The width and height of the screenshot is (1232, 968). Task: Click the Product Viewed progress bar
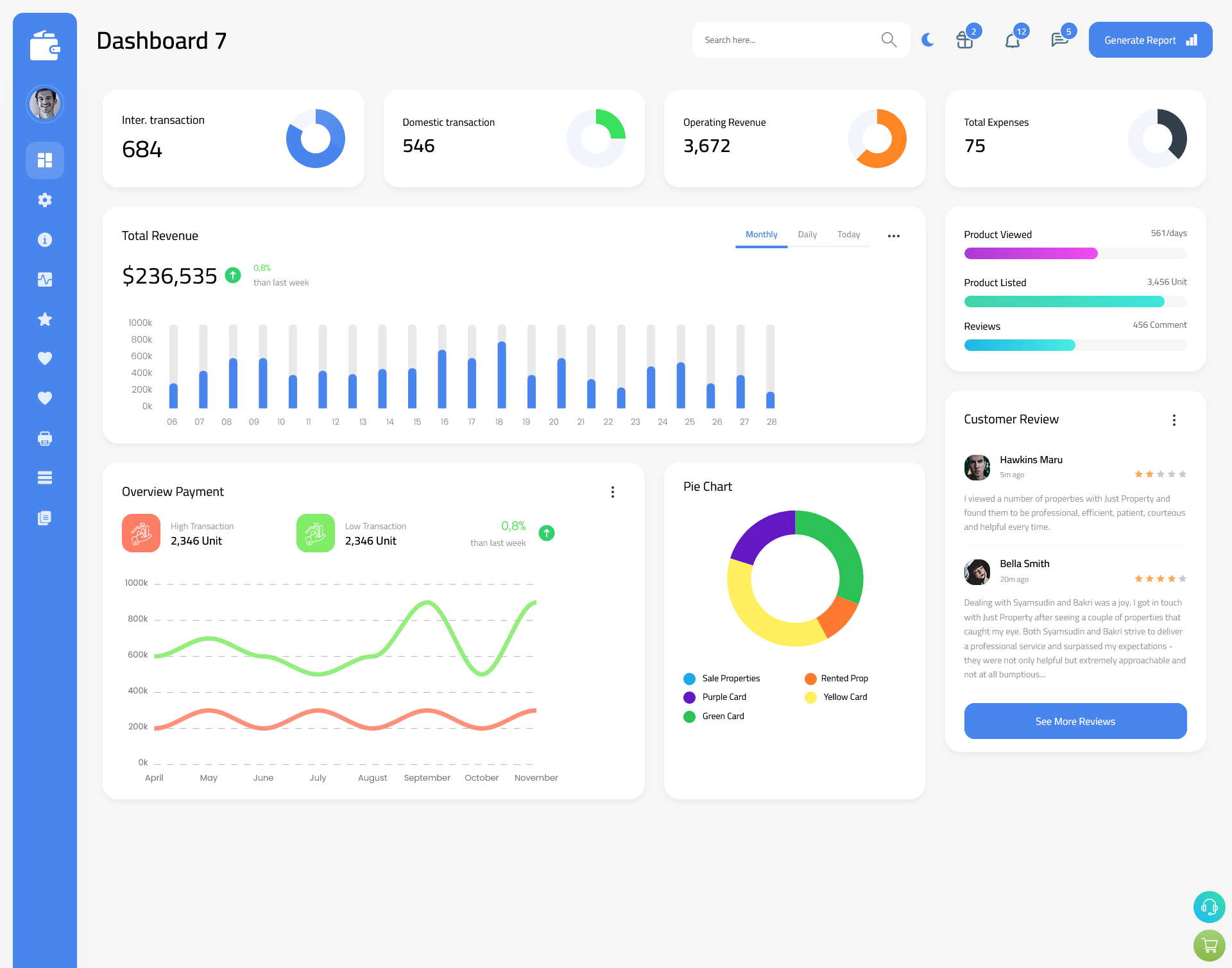(1074, 254)
